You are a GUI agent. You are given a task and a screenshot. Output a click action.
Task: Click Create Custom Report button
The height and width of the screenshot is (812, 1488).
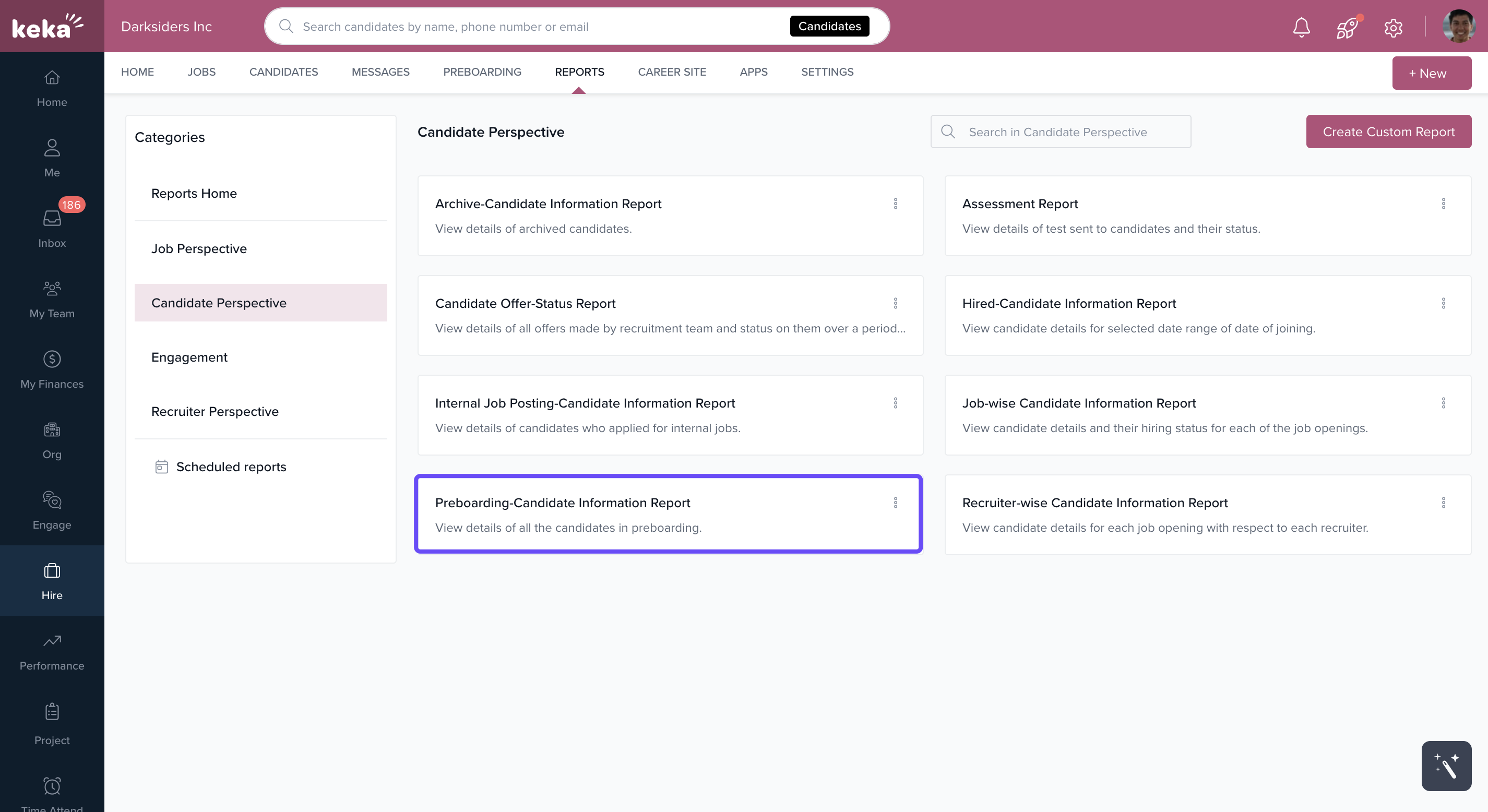coord(1388,132)
